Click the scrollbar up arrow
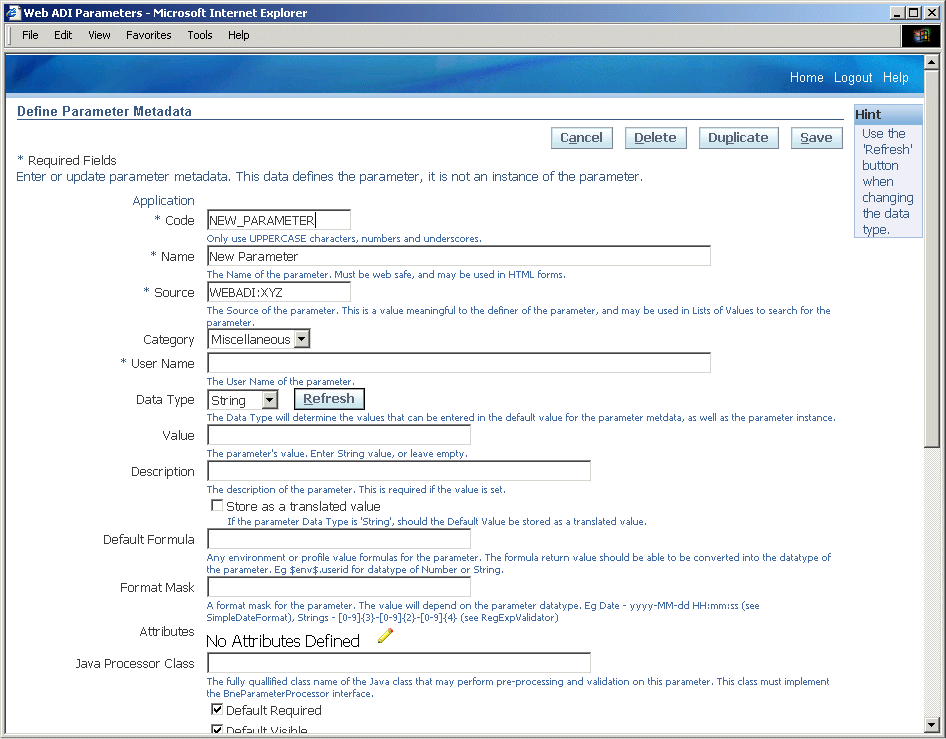The height and width of the screenshot is (739, 946). 932,62
